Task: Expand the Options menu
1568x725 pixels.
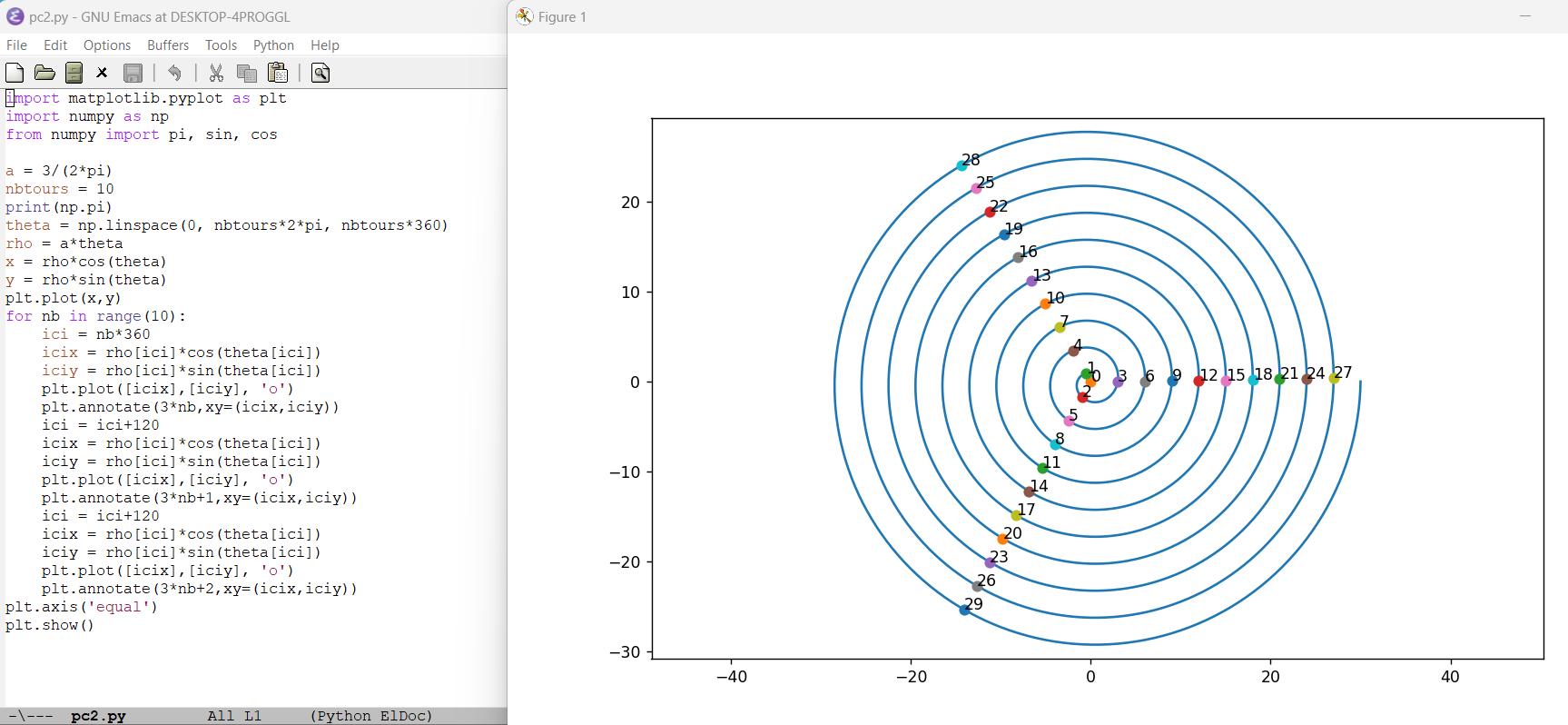Action: pos(107,45)
